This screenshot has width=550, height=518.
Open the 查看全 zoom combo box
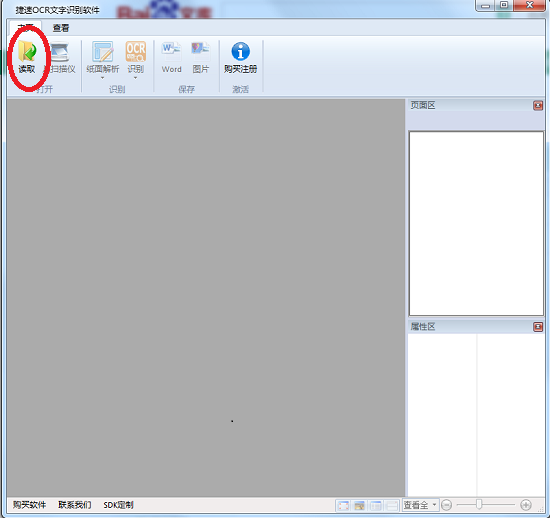(420, 505)
